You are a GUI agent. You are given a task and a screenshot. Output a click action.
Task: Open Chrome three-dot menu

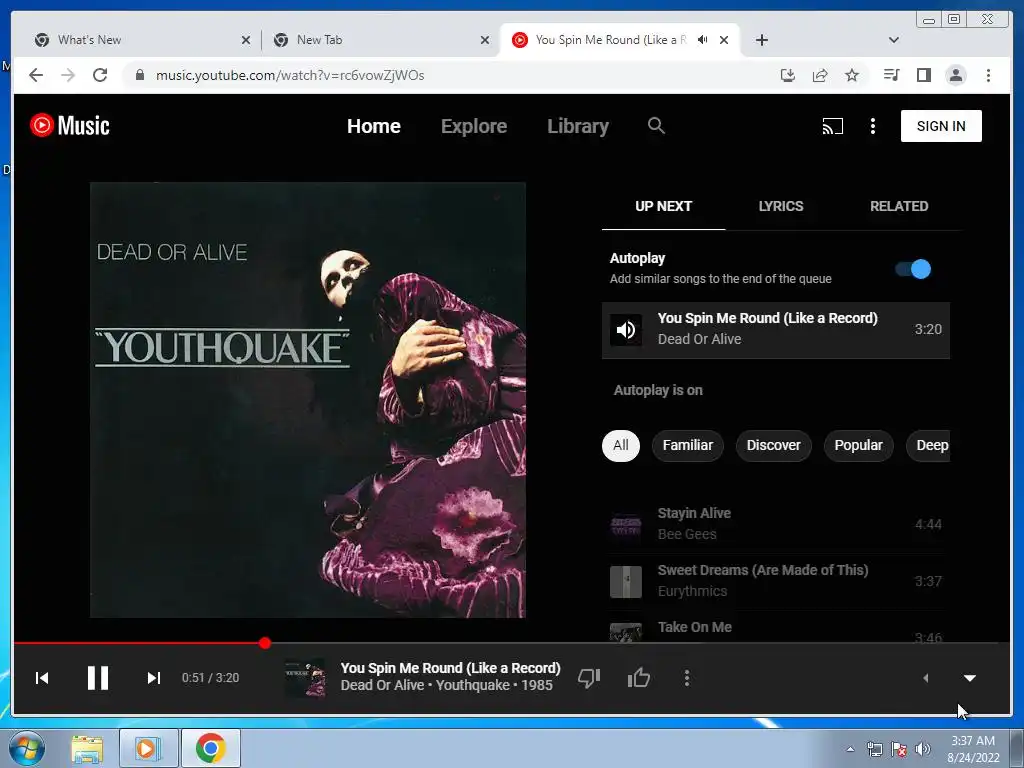point(988,75)
